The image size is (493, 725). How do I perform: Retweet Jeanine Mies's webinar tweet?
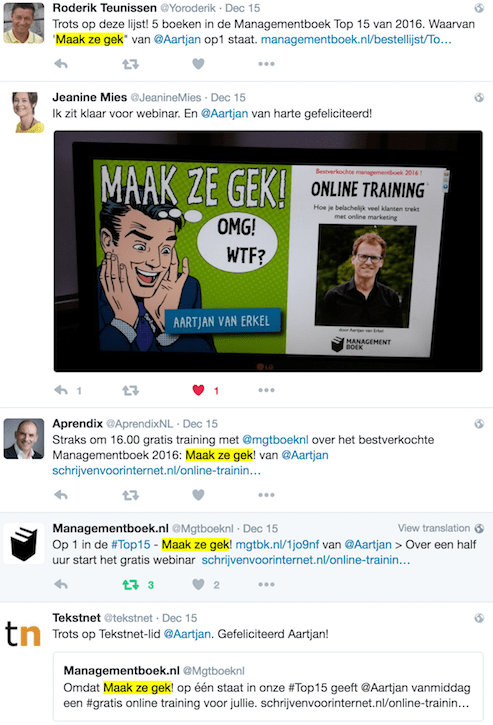[x=130, y=390]
